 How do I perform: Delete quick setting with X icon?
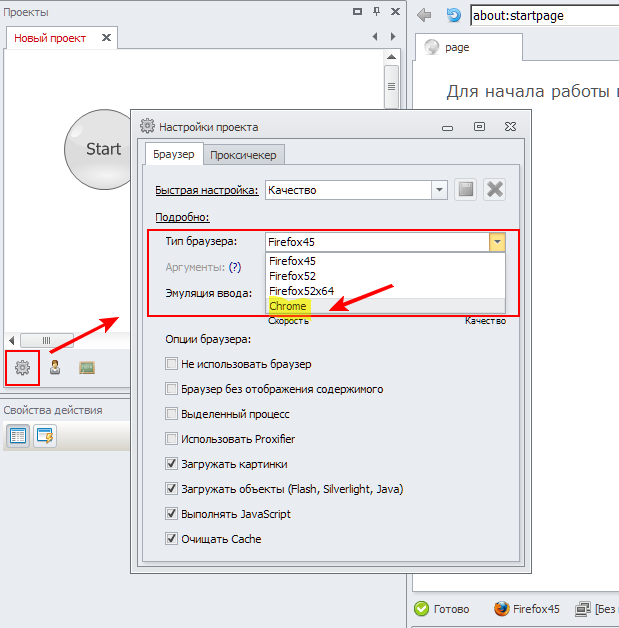pos(494,189)
